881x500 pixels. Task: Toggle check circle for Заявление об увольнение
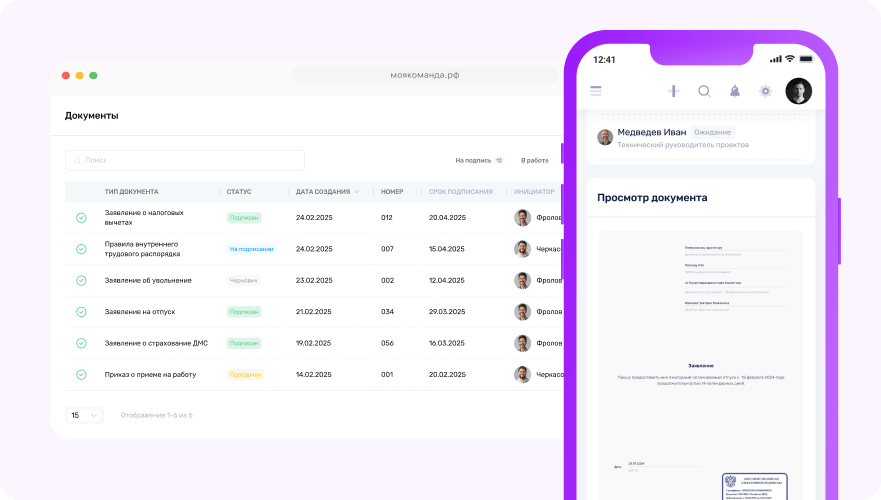tap(81, 280)
